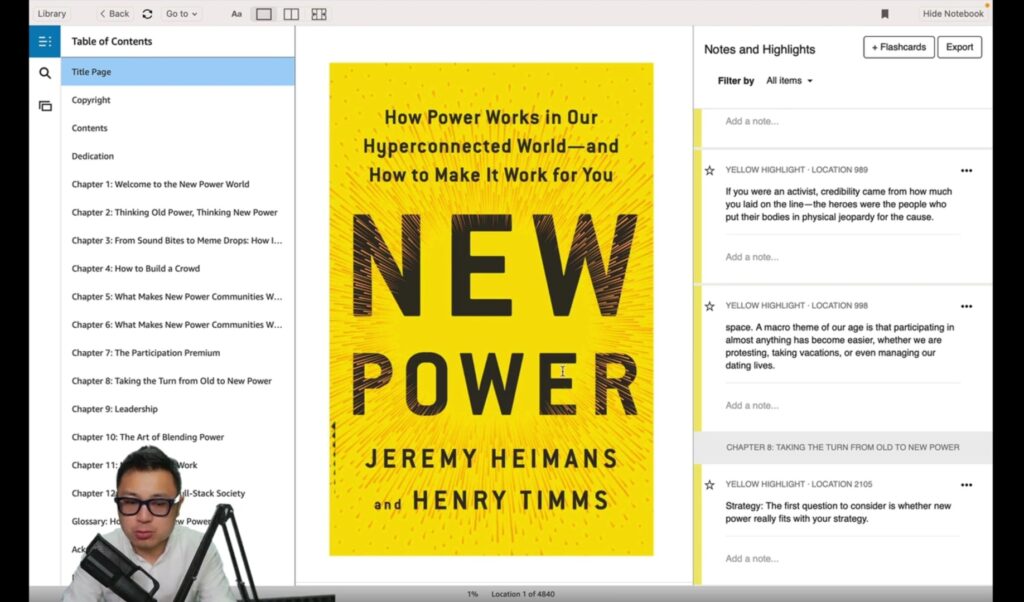Screen dimensions: 1024x602
Task: Create flashcards with the + Flashcards button
Action: 899,47
